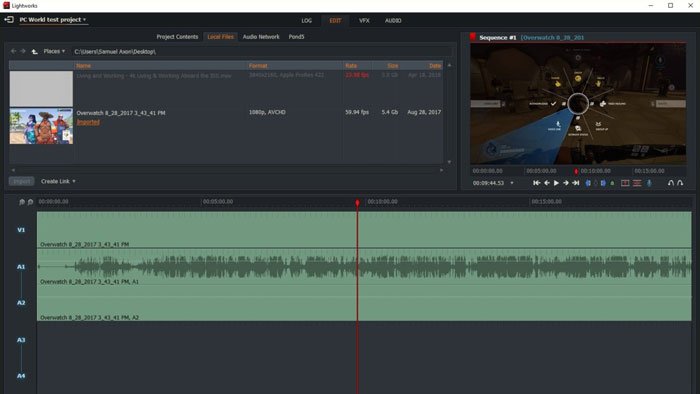Switch to the LOG tab
700x394 pixels.
pyautogui.click(x=306, y=21)
